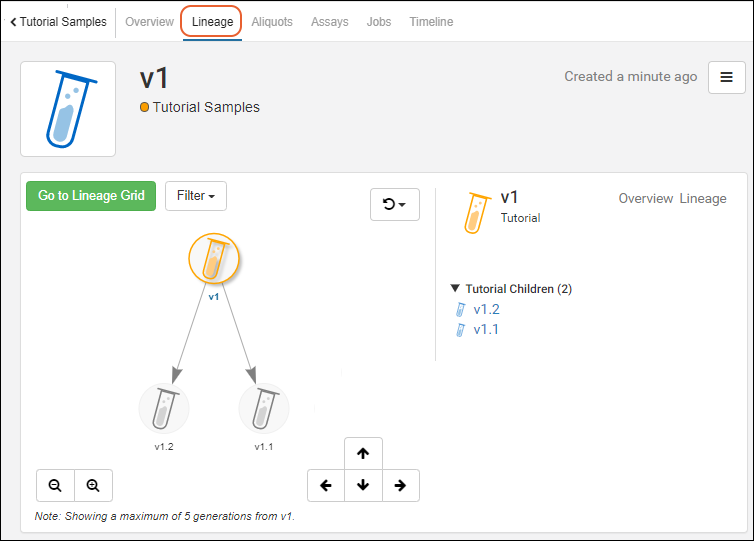Pan the lineage graph to the left
The width and height of the screenshot is (754, 541).
click(326, 485)
